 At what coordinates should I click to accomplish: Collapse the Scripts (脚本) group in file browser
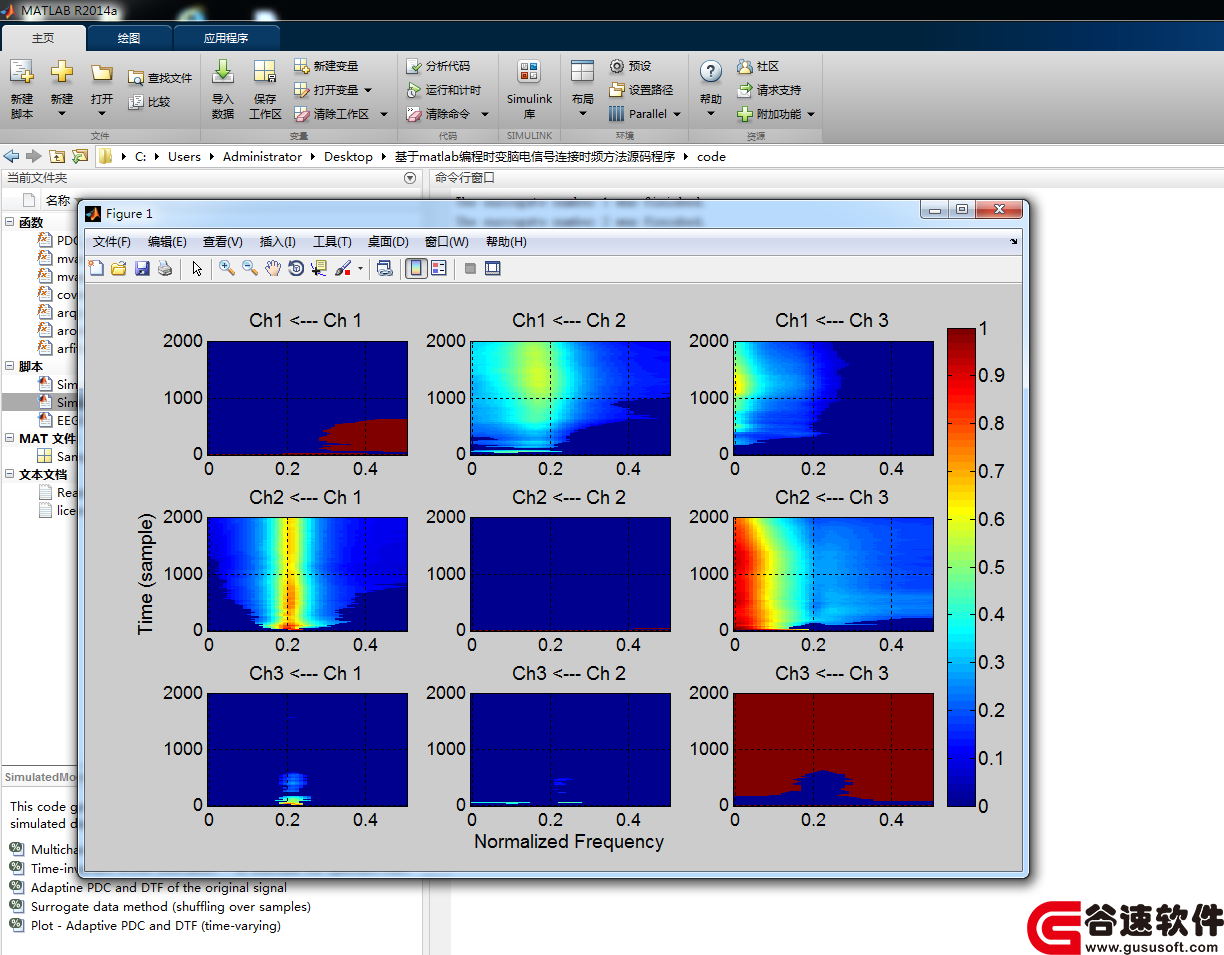(10, 366)
